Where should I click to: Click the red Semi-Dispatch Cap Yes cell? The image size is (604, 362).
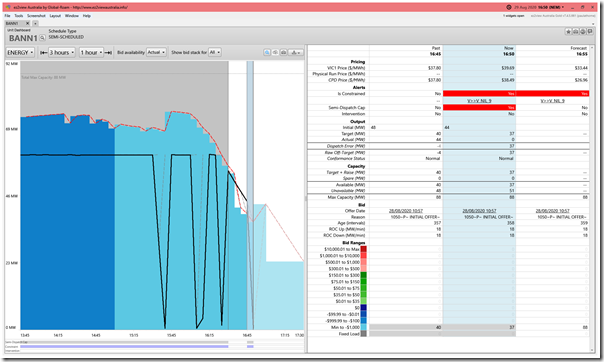pos(479,107)
